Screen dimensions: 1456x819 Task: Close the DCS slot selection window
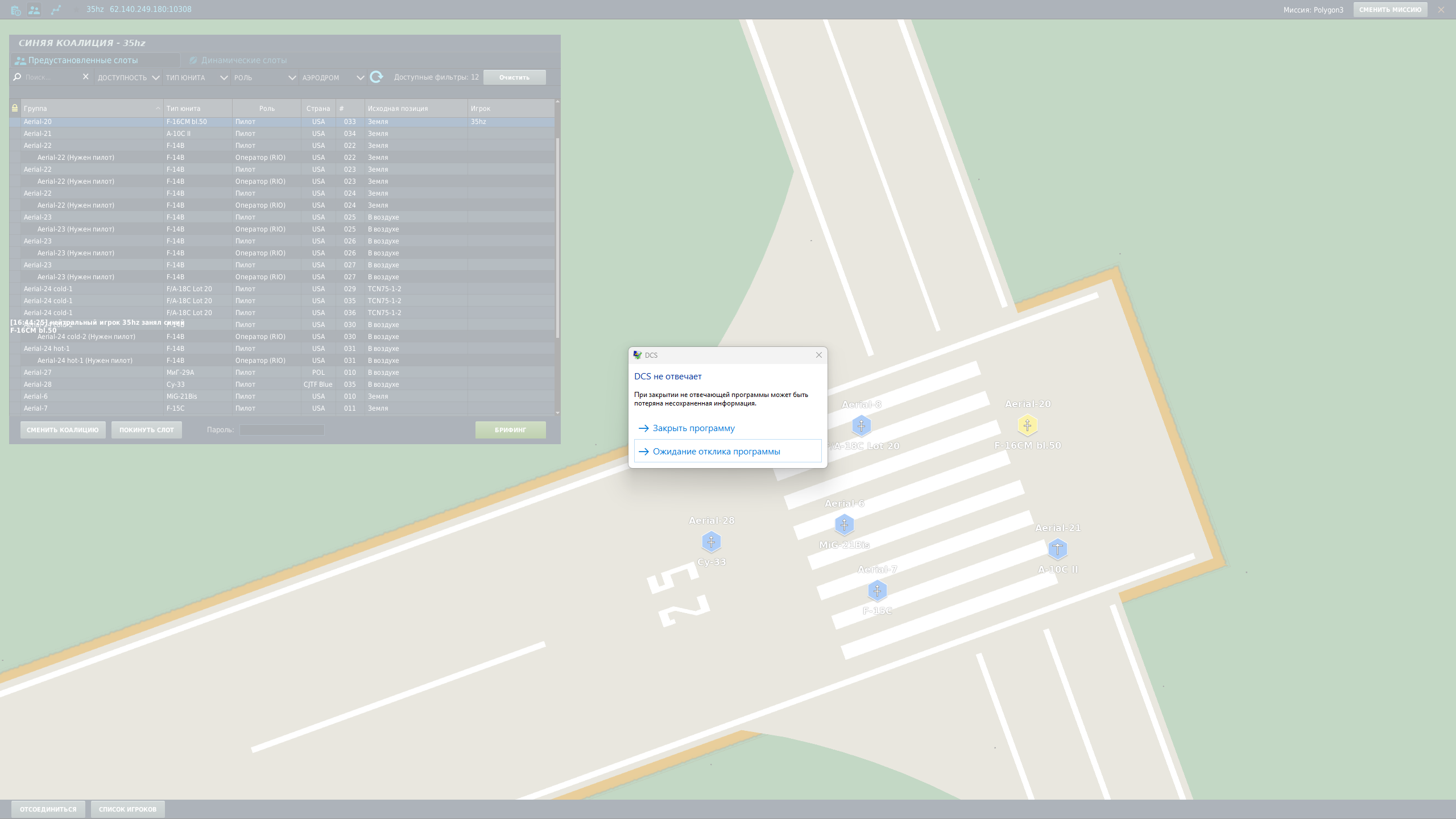click(1441, 10)
